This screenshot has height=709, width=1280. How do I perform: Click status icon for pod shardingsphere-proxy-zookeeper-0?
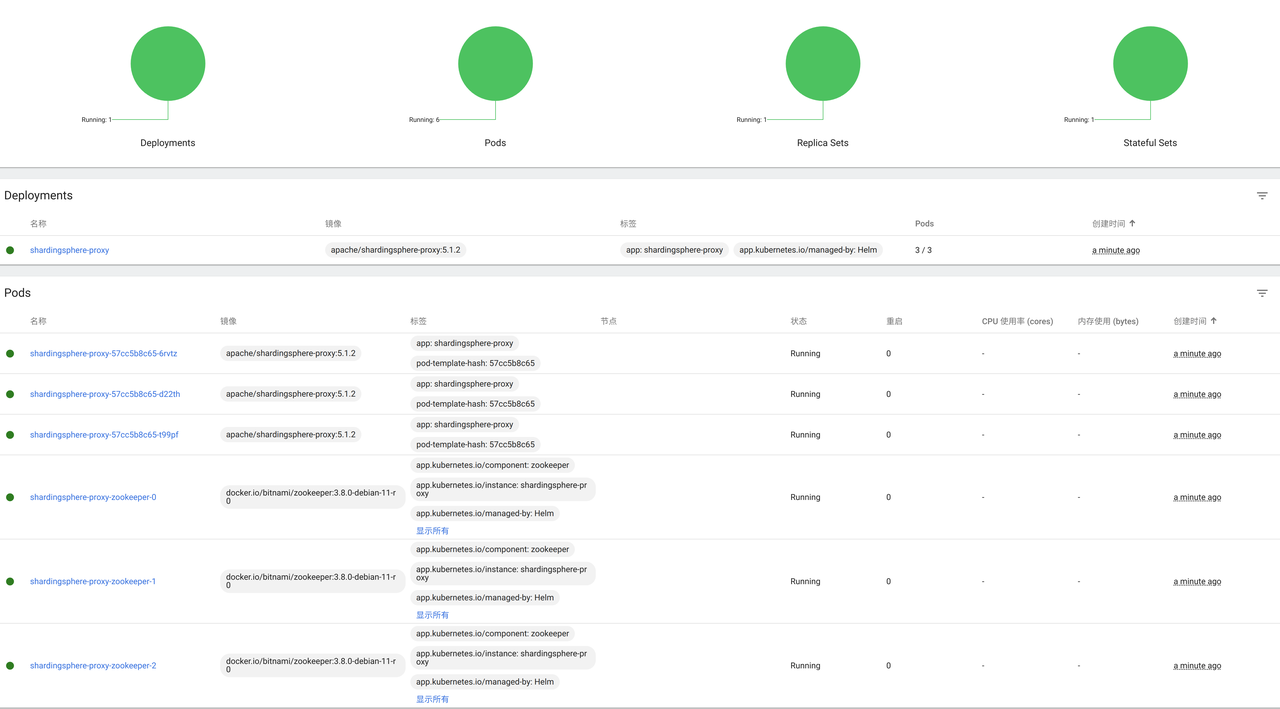point(10,497)
